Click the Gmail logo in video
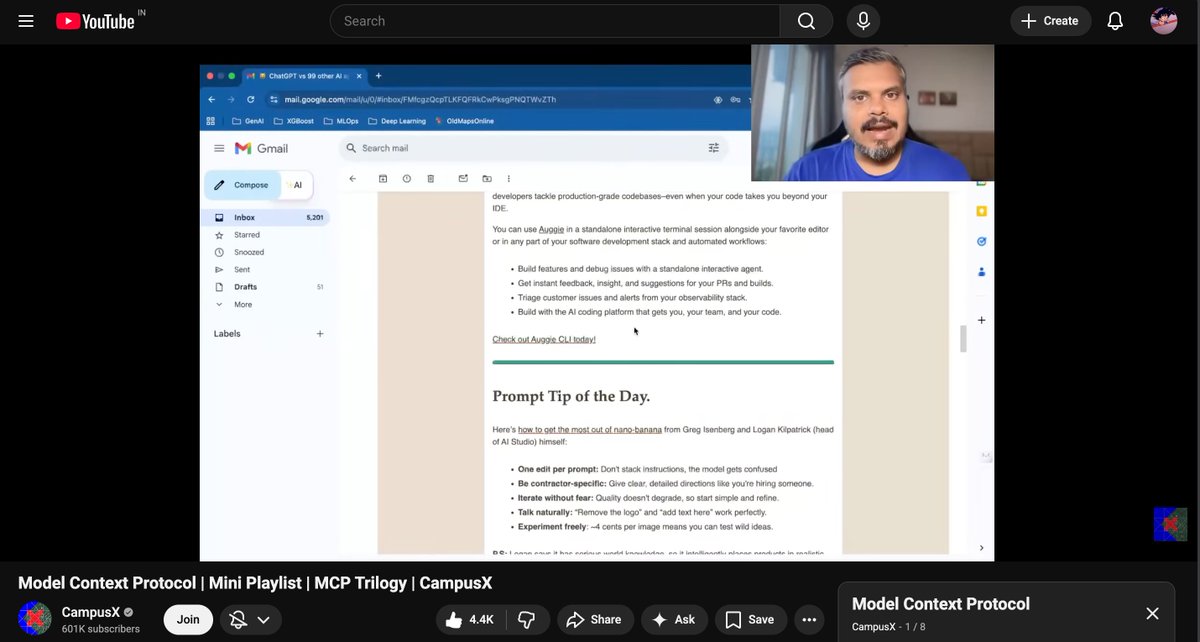The height and width of the screenshot is (642, 1200). pyautogui.click(x=262, y=148)
